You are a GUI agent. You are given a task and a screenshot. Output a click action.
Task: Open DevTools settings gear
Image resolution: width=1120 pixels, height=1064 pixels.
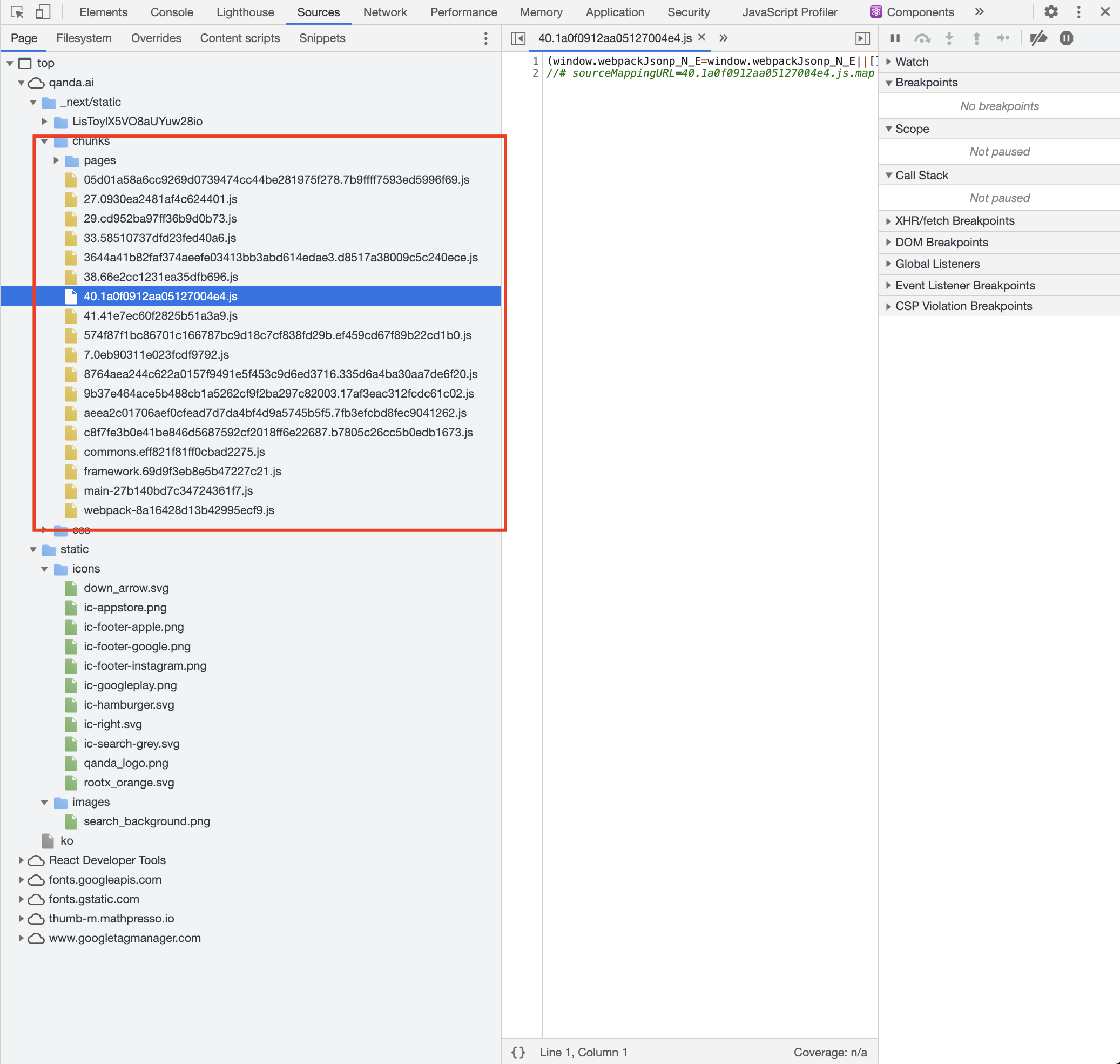[x=1051, y=12]
